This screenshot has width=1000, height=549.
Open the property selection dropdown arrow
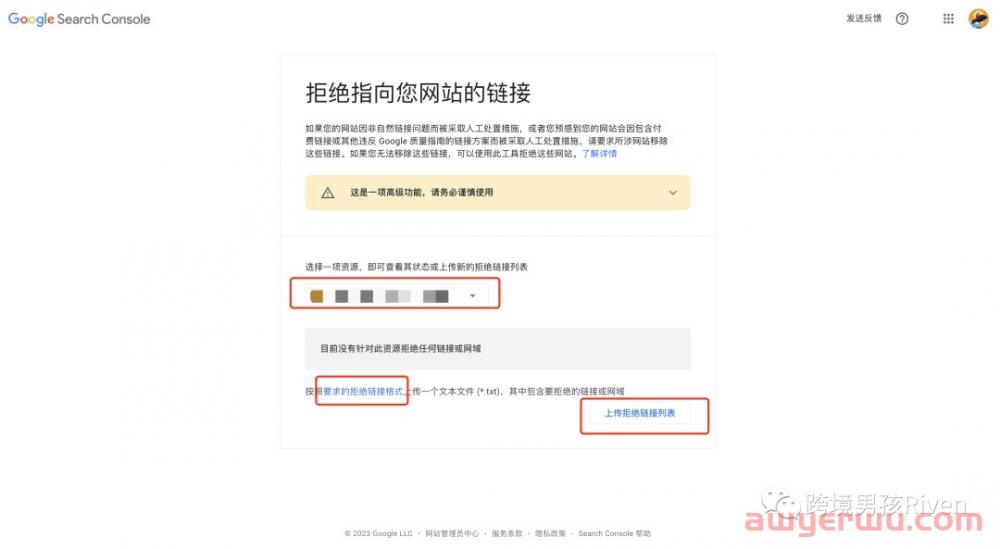473,295
